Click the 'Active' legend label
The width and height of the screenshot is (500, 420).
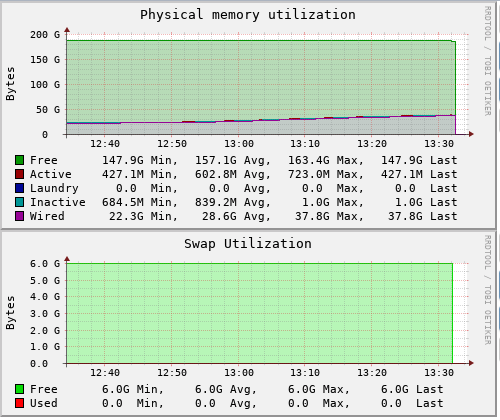(x=51, y=174)
